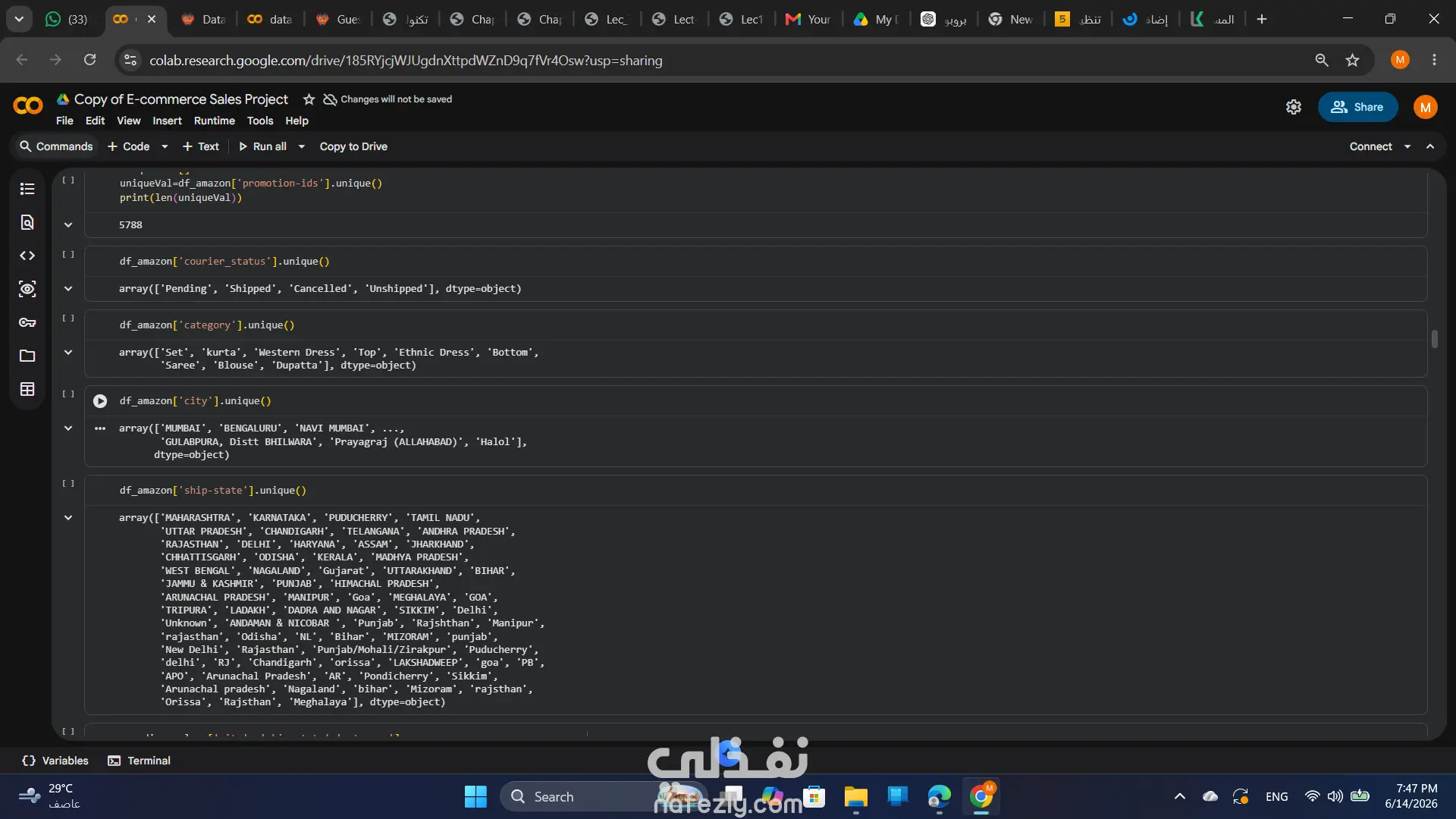
Task: Open Colab settings gear
Action: pyautogui.click(x=1294, y=107)
